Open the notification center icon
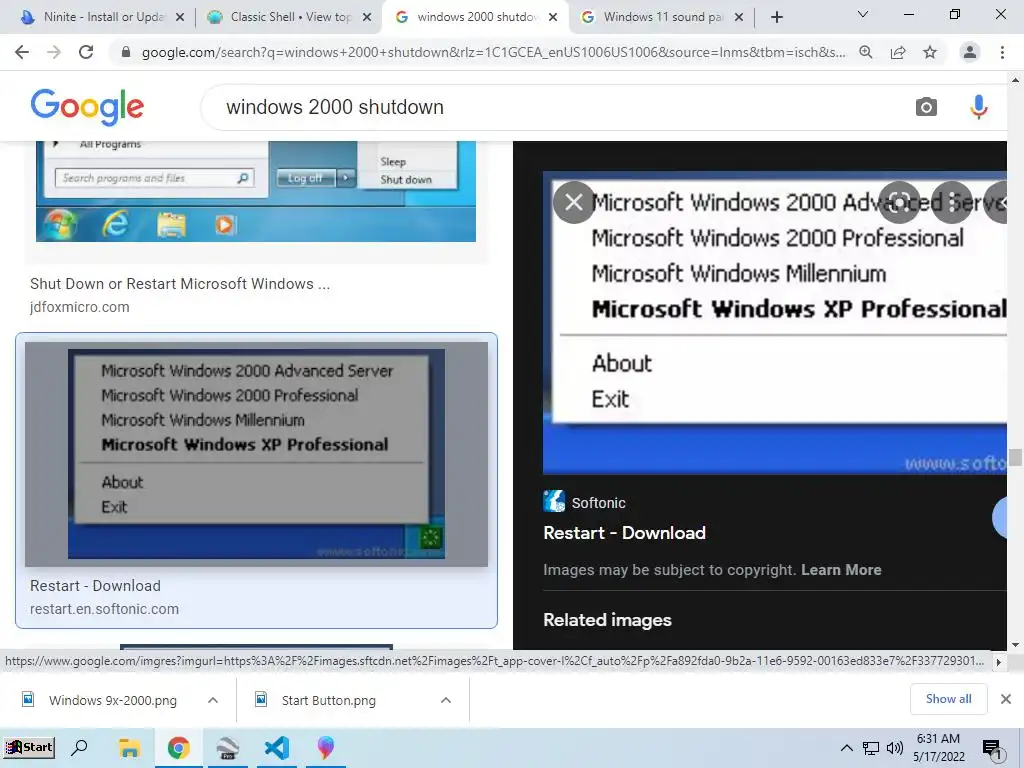 (992, 749)
